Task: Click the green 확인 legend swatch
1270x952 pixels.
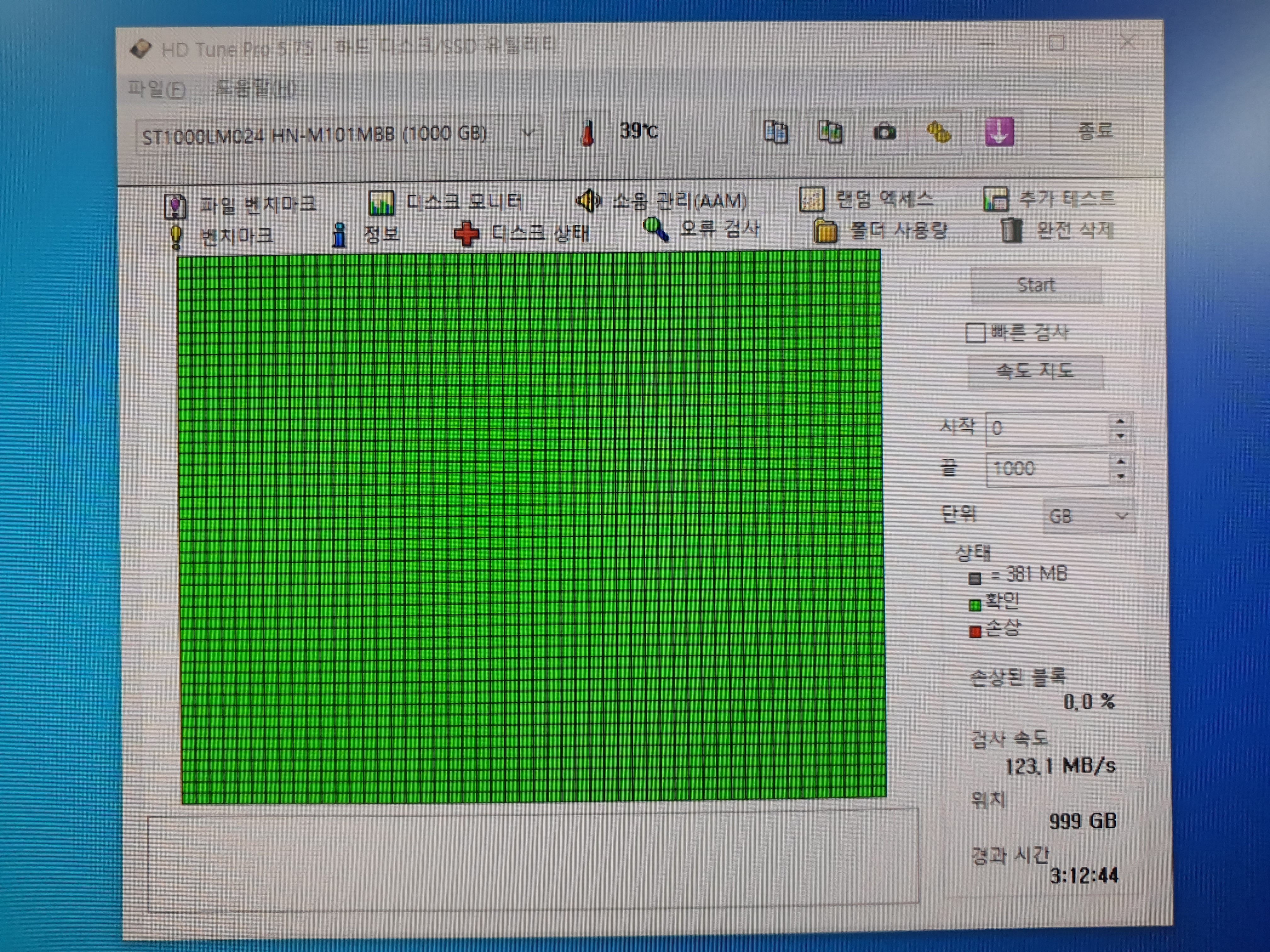Action: point(974,605)
